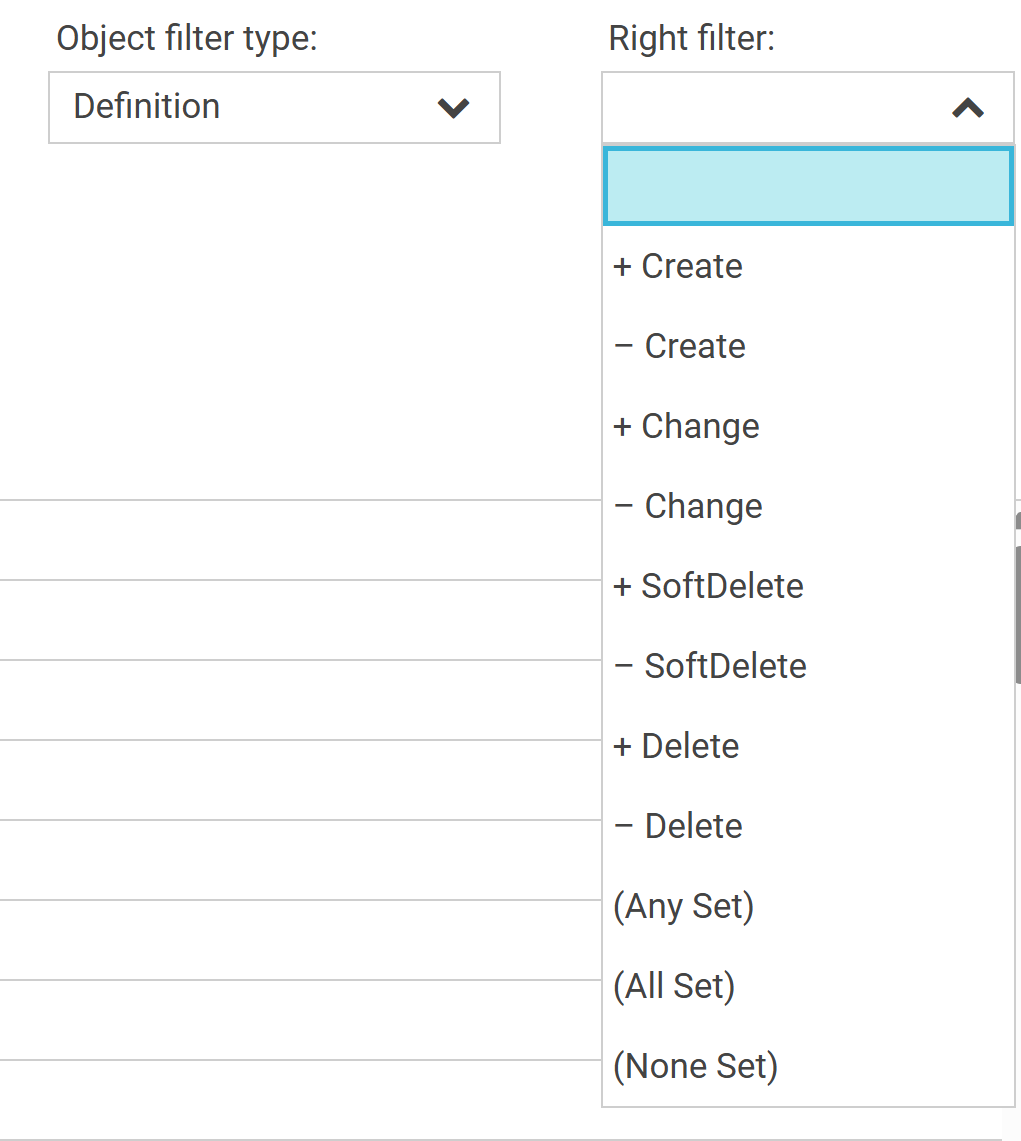Choose the "− Delete" filter option
Screen dimensions: 1021x1141
[x=678, y=827]
